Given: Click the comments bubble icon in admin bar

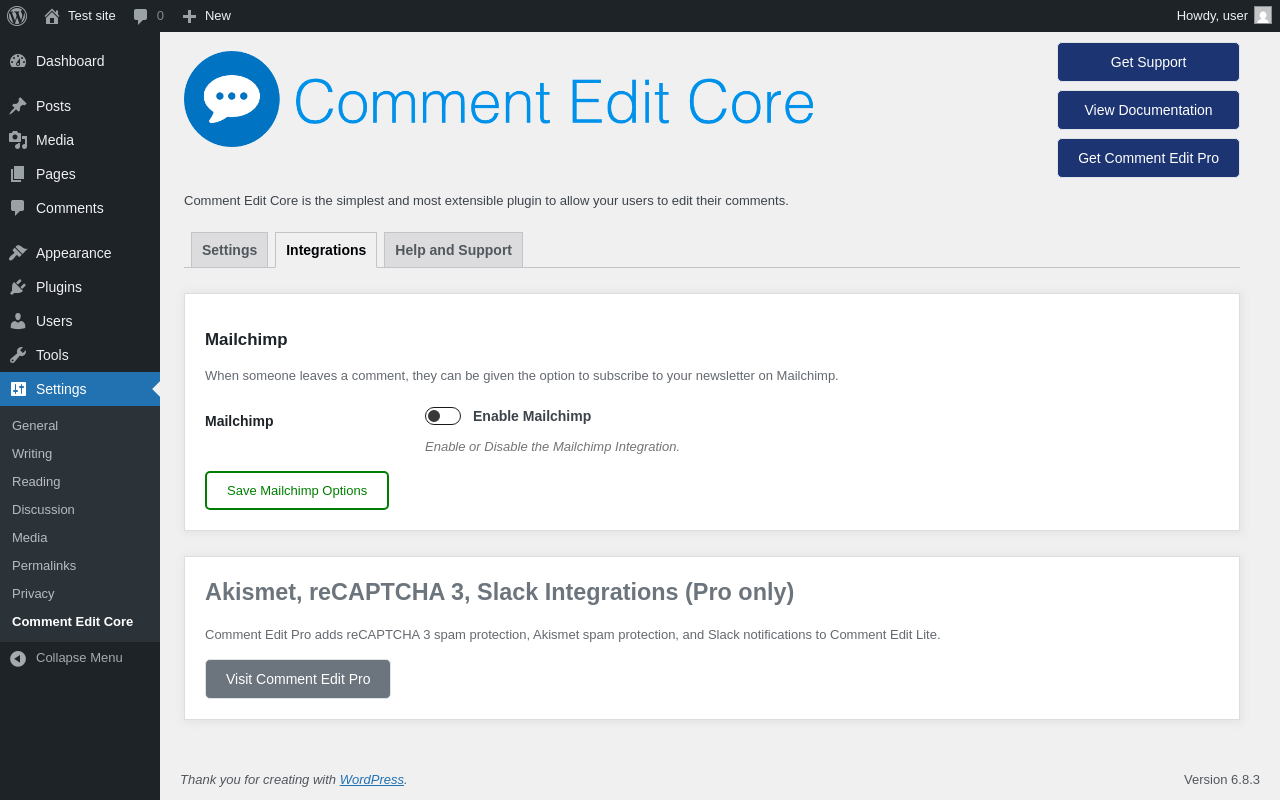Looking at the screenshot, I should (x=141, y=16).
